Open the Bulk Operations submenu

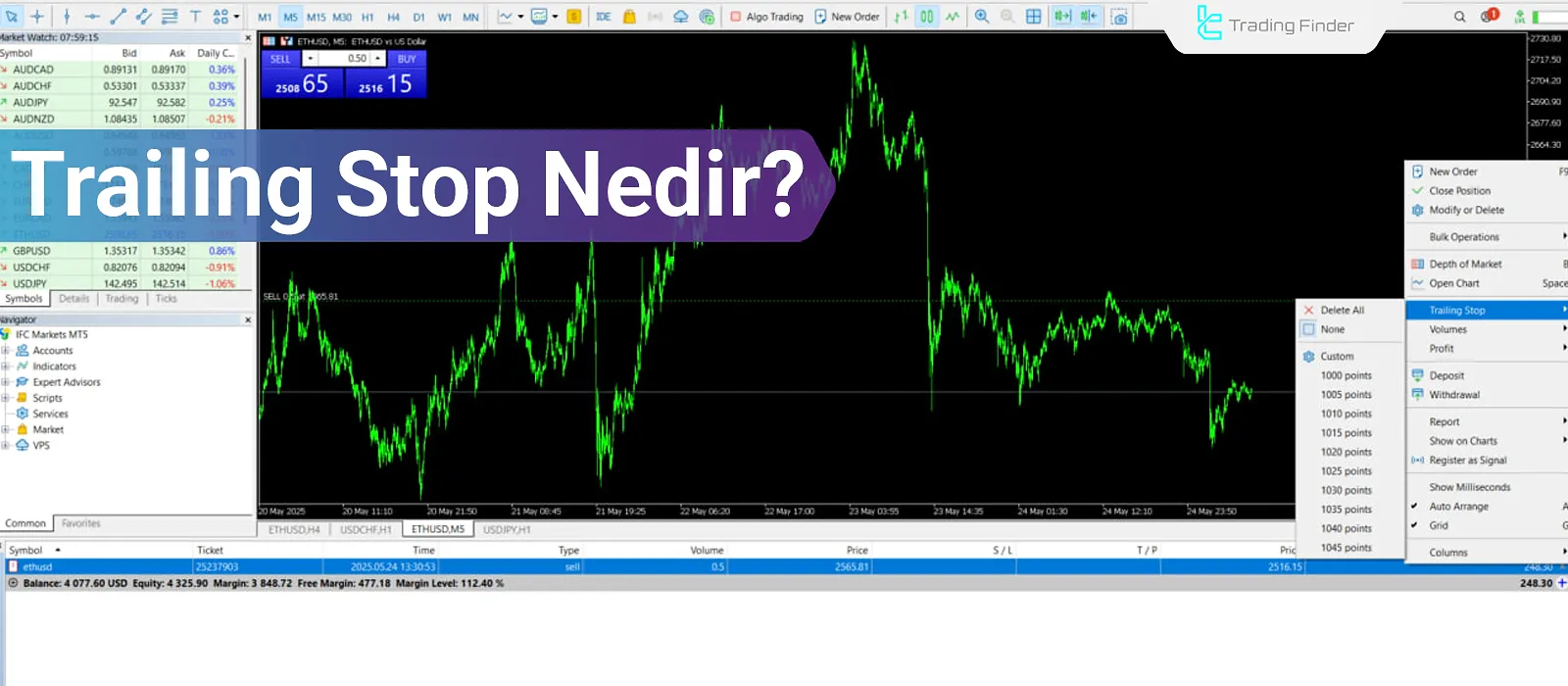pyautogui.click(x=1464, y=237)
